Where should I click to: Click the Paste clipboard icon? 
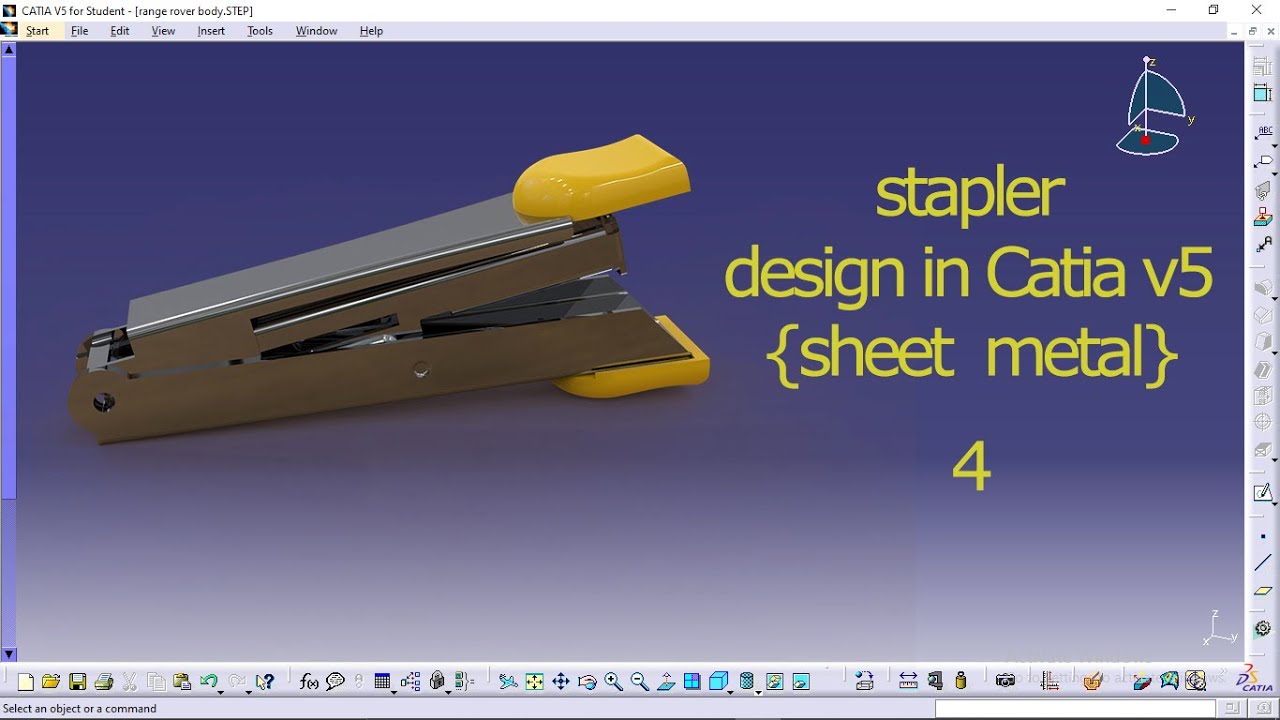click(181, 682)
